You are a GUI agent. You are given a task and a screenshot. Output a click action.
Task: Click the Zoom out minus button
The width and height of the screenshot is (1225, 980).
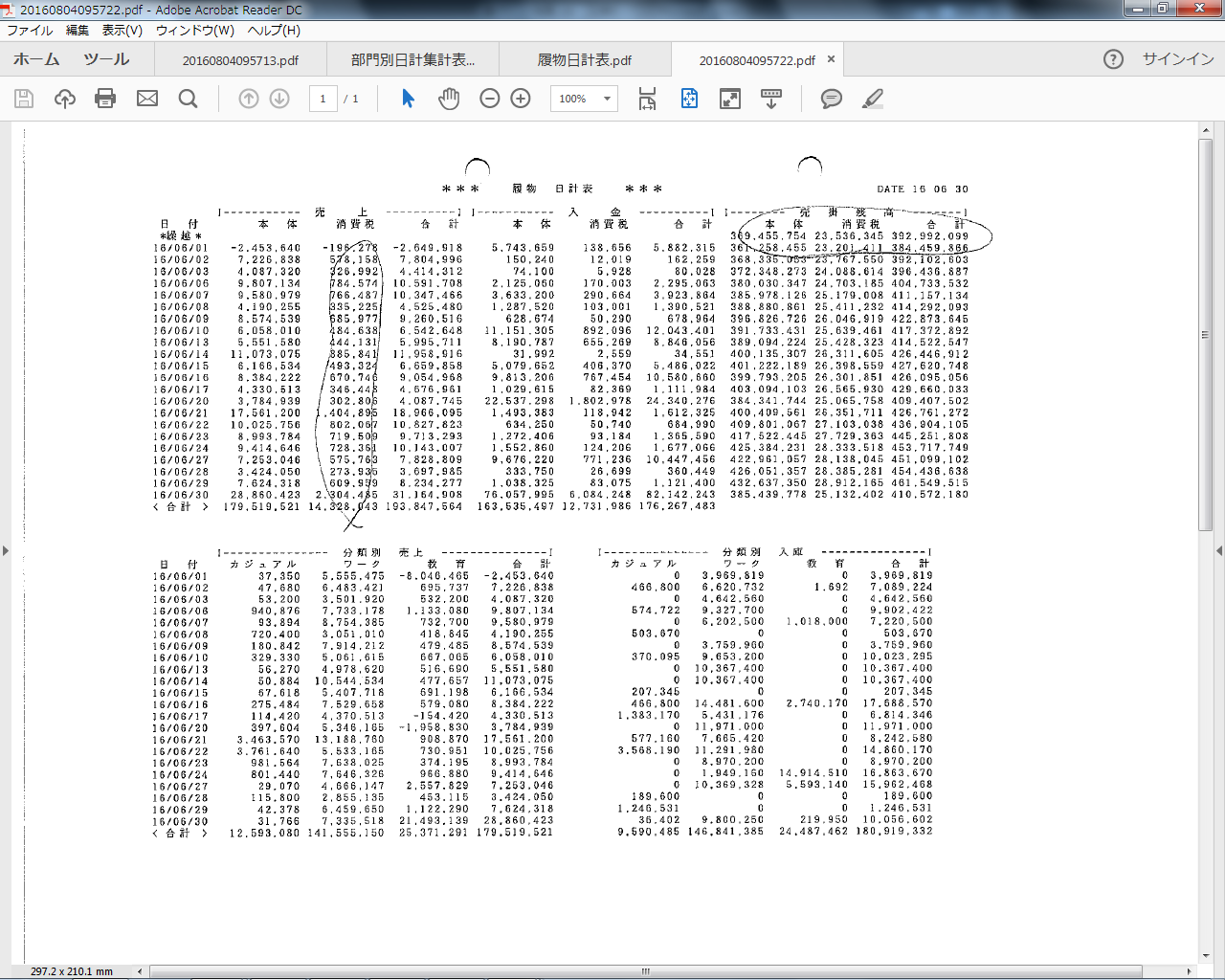(x=490, y=99)
